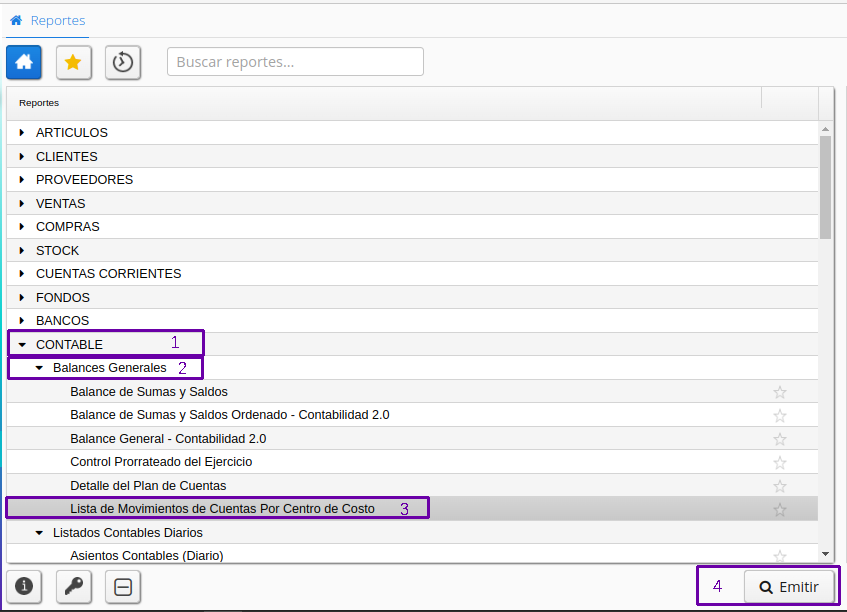Screen dimensions: 847x612
Task: Expand the COMPRAS category arrow
Action: 22,226
